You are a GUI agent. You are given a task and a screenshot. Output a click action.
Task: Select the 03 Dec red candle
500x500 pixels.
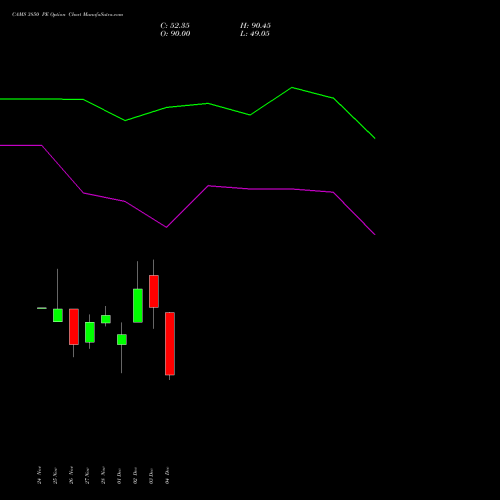click(x=154, y=291)
